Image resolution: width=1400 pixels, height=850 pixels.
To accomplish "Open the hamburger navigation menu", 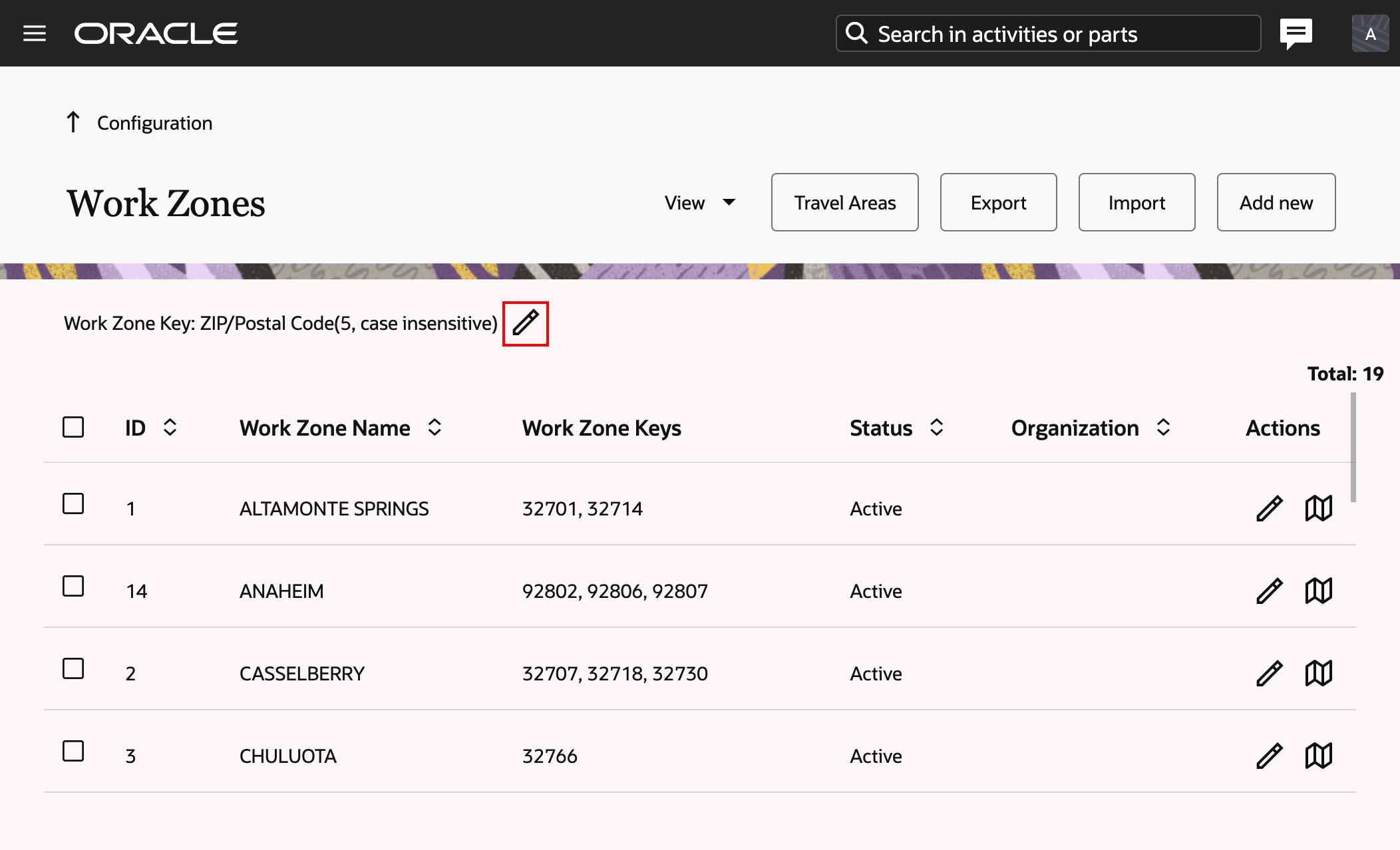I will click(x=35, y=33).
